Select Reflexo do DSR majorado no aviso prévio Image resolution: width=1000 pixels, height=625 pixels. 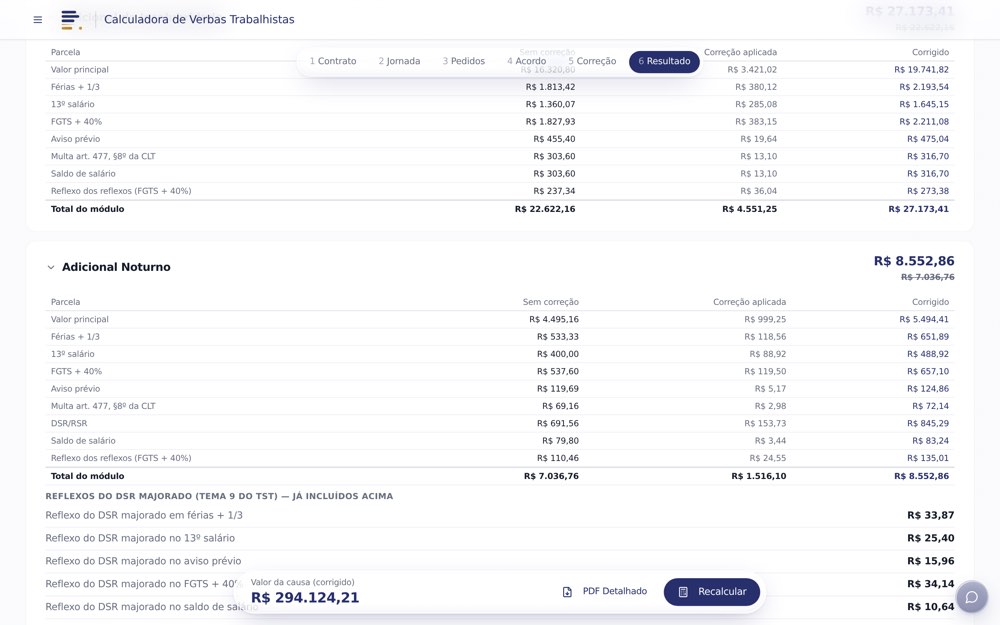(143, 561)
